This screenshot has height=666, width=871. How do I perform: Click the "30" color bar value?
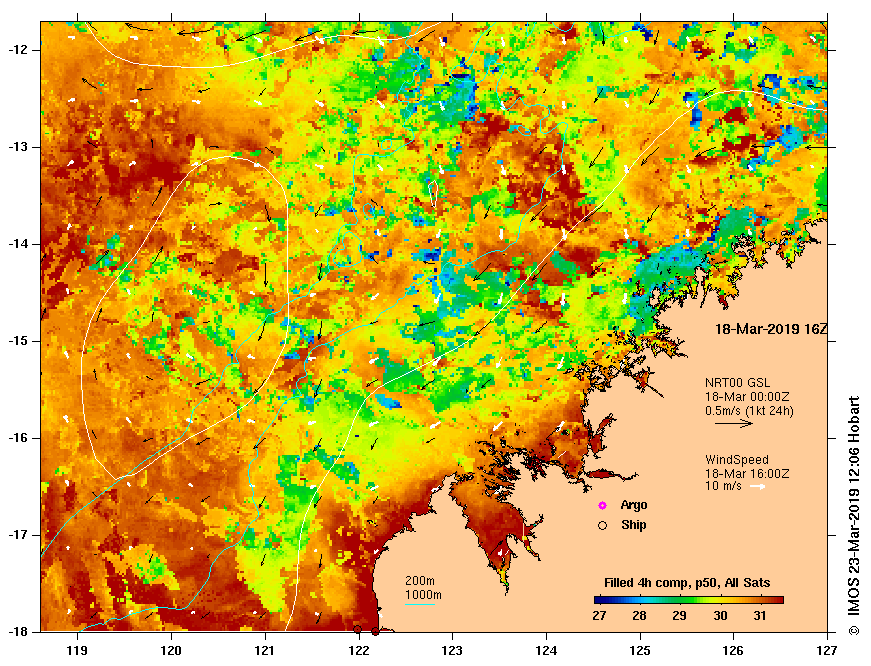point(720,615)
